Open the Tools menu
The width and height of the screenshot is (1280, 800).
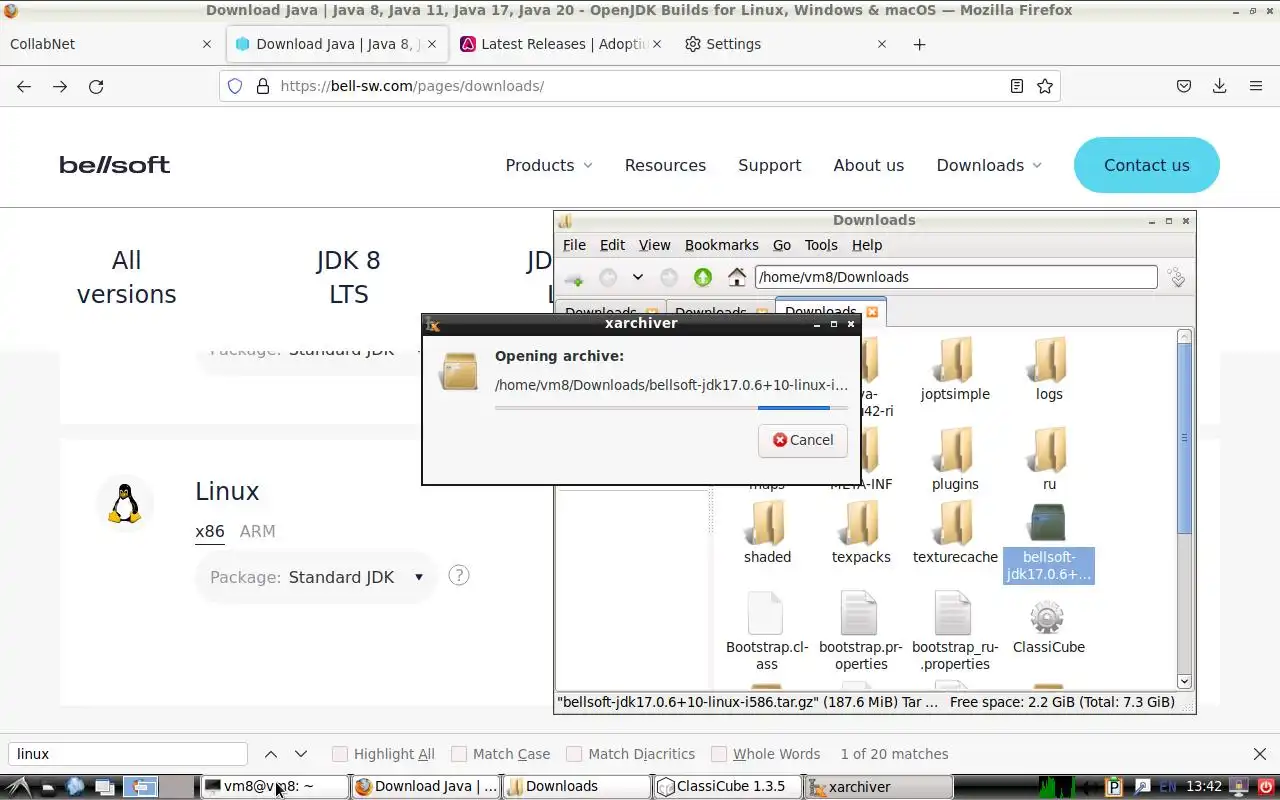[821, 245]
